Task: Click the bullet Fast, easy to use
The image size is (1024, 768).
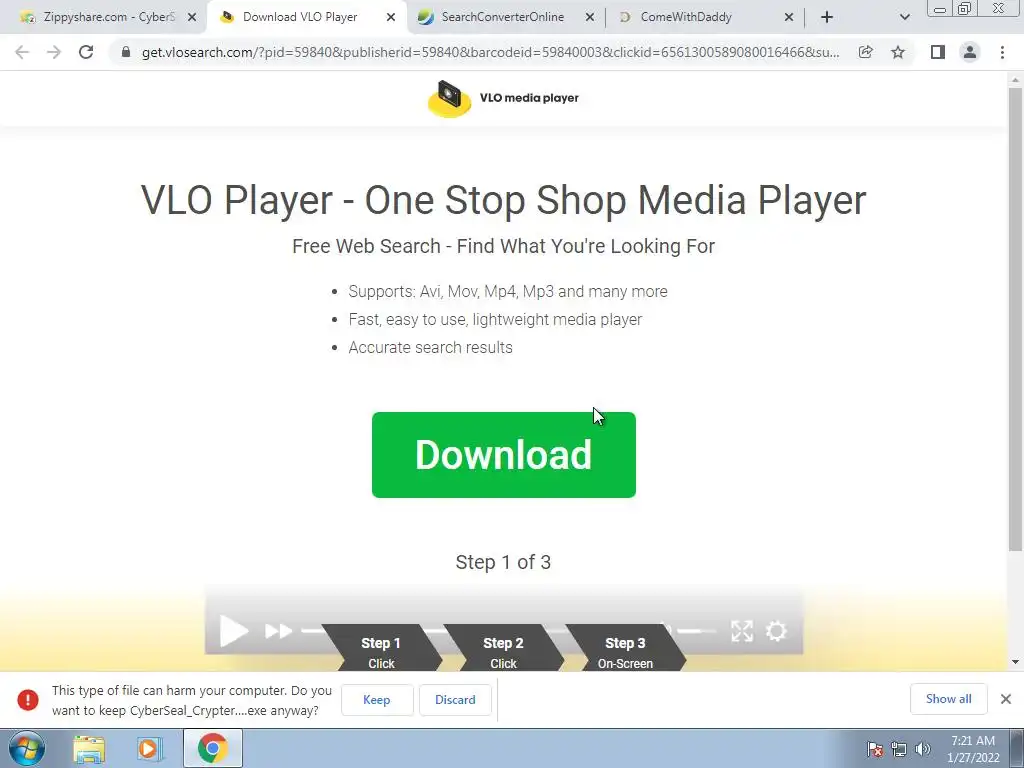Action: point(495,319)
